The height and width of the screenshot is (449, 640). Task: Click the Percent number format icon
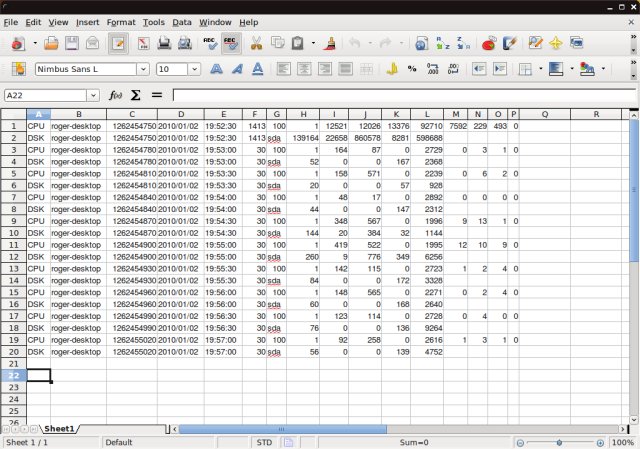(x=412, y=69)
